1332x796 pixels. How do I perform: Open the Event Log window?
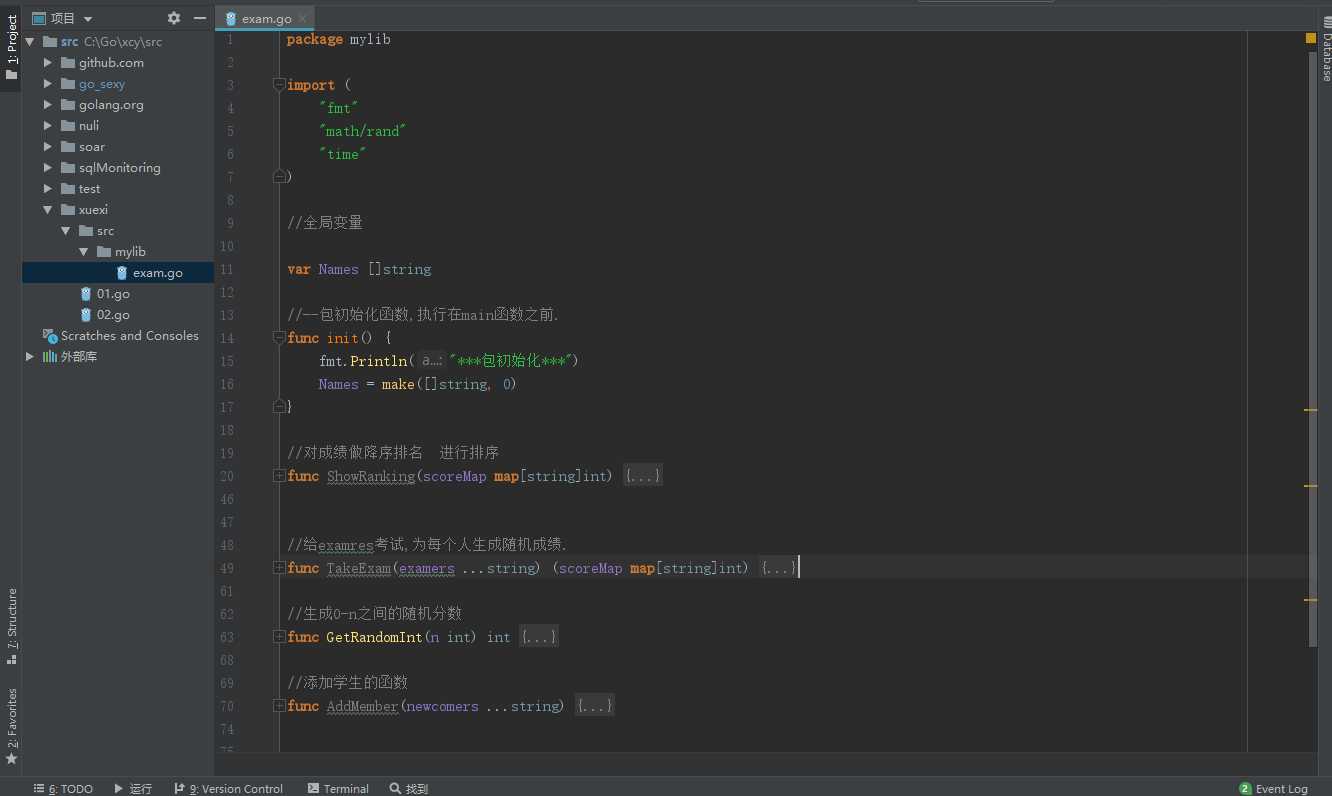tap(1274, 788)
